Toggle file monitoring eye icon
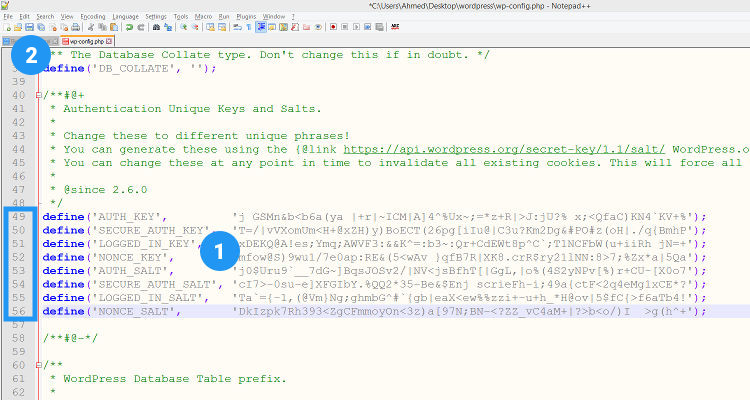The image size is (750, 400). 318,27
